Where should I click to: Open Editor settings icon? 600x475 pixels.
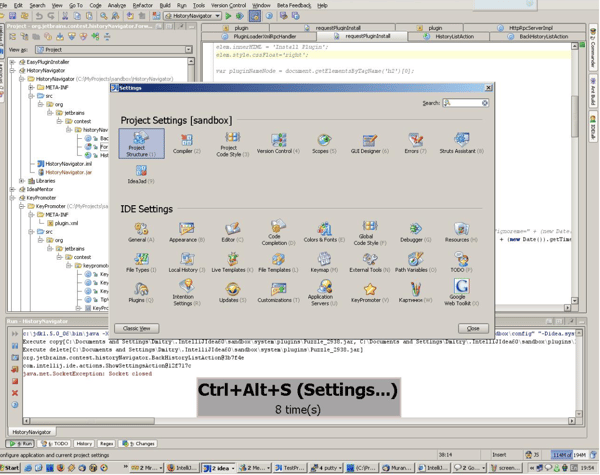coord(232,232)
